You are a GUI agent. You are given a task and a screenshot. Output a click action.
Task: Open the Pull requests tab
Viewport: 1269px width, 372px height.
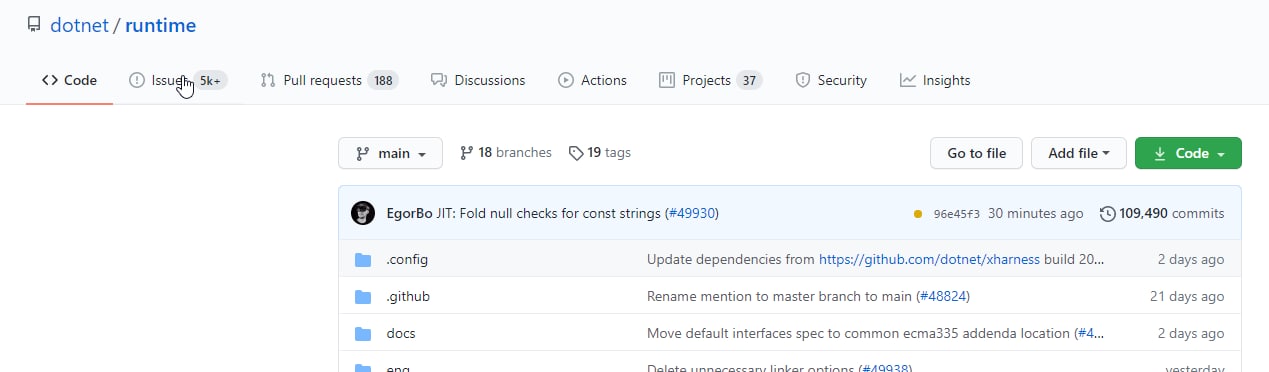coord(329,80)
